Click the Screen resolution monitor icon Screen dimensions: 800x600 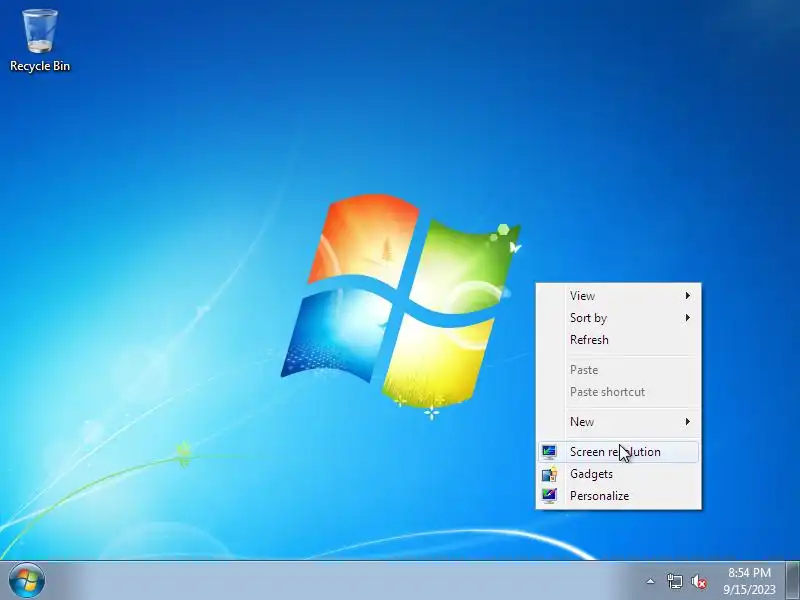coord(549,452)
